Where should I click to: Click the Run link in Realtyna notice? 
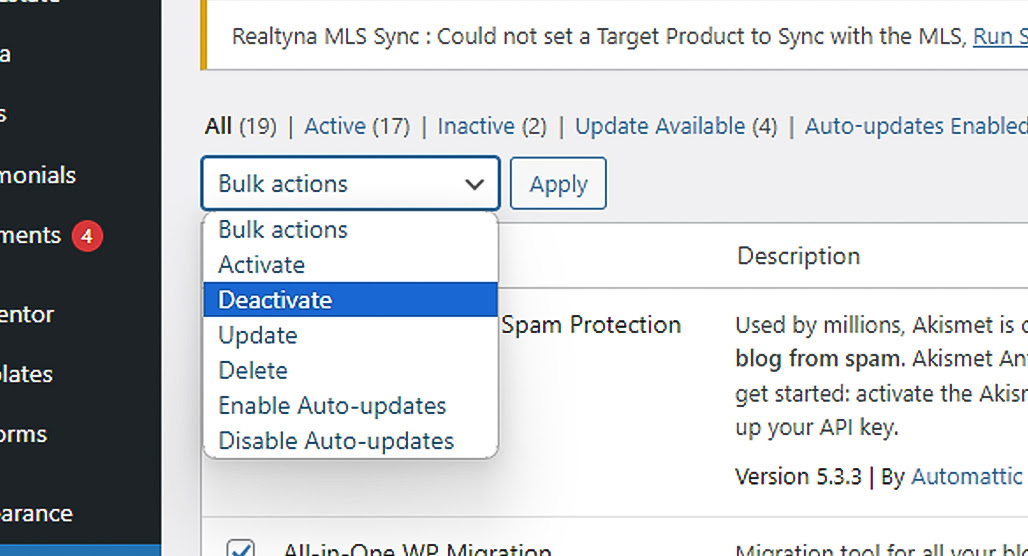click(1000, 36)
